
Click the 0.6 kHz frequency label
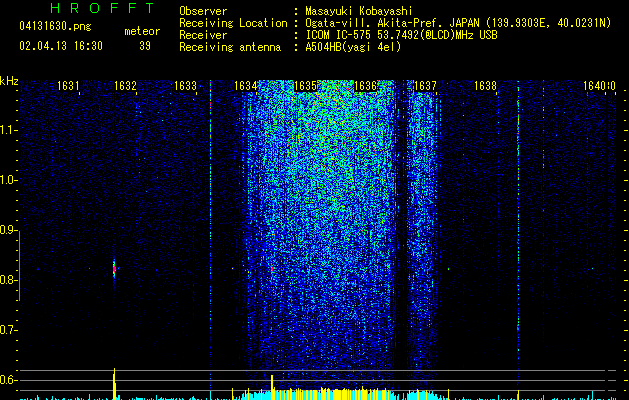8,380
